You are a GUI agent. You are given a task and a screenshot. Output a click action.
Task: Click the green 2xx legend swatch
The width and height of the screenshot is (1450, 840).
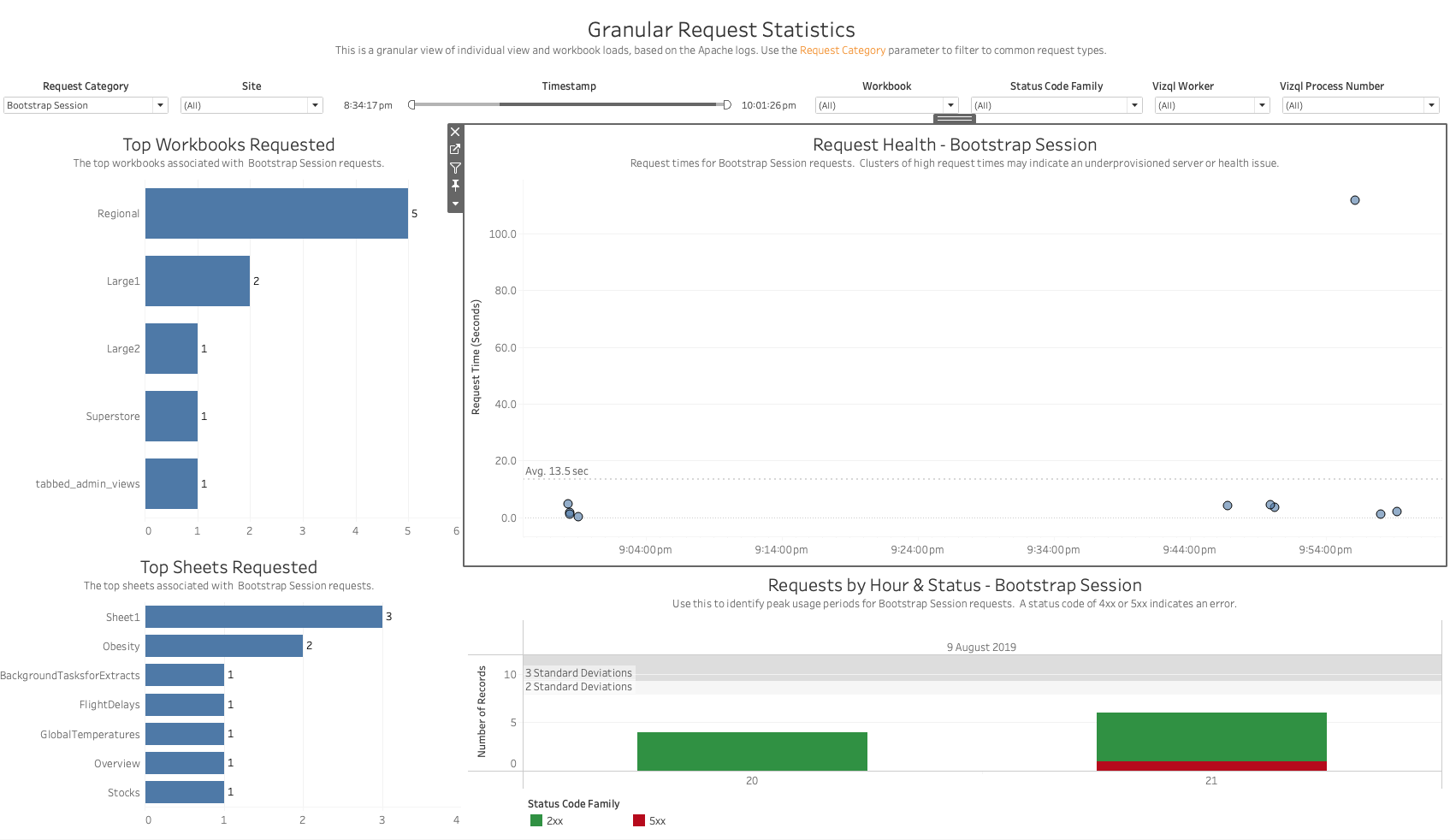pos(536,820)
